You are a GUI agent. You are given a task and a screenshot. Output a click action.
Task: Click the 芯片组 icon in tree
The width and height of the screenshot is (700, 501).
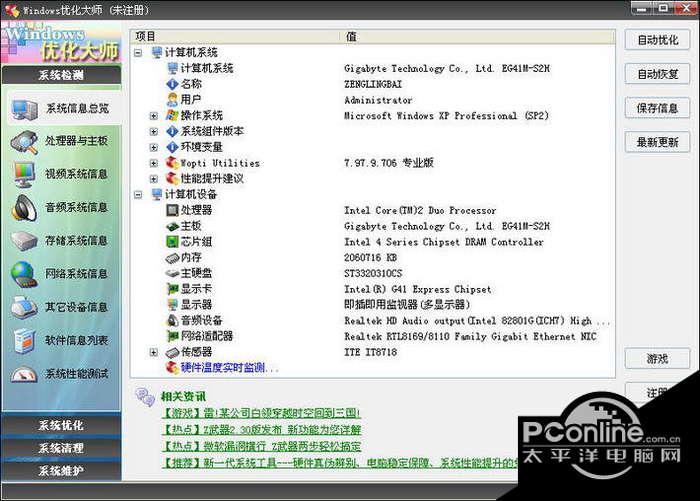click(172, 242)
